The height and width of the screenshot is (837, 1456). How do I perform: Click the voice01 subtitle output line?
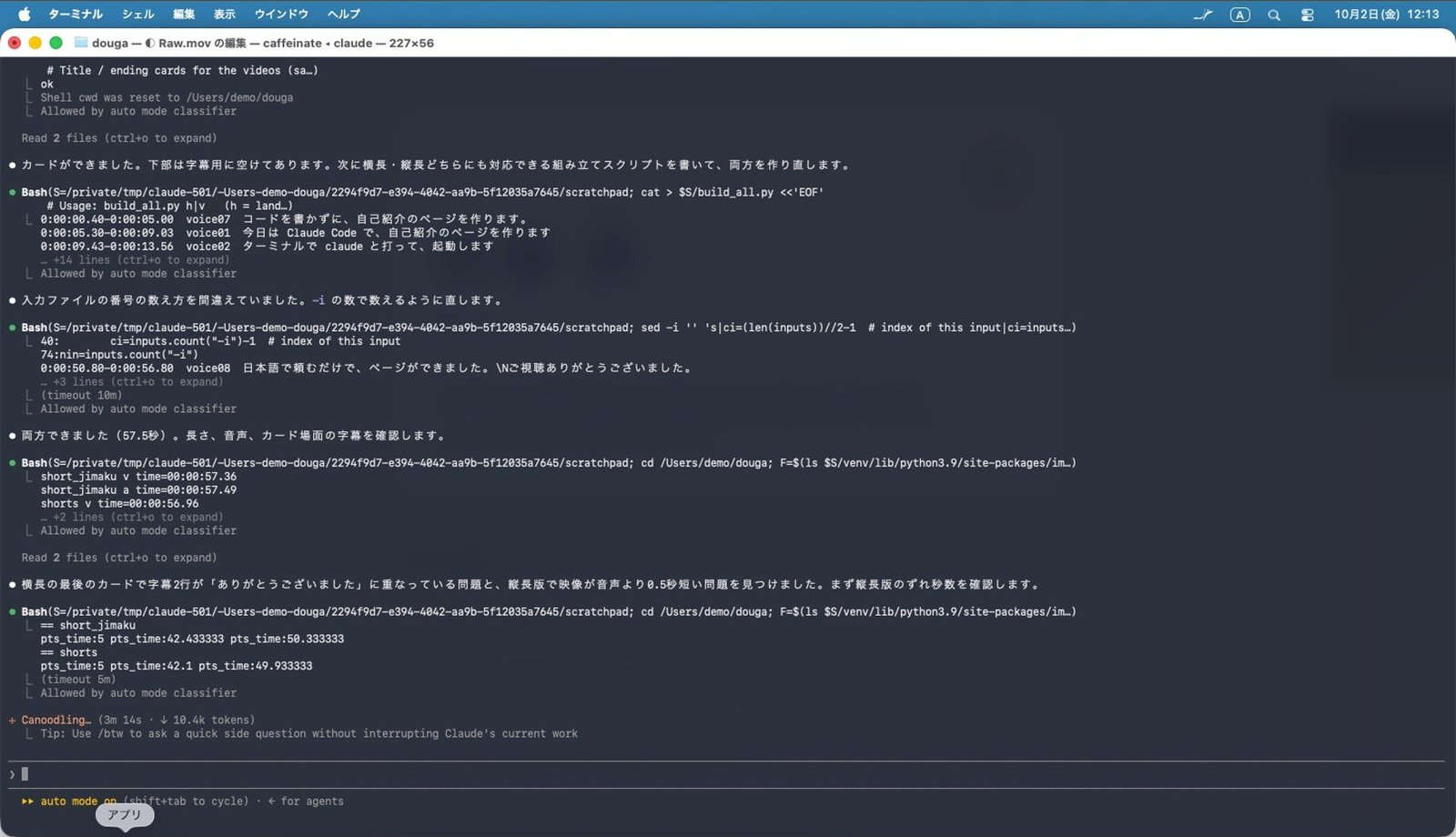[296, 233]
